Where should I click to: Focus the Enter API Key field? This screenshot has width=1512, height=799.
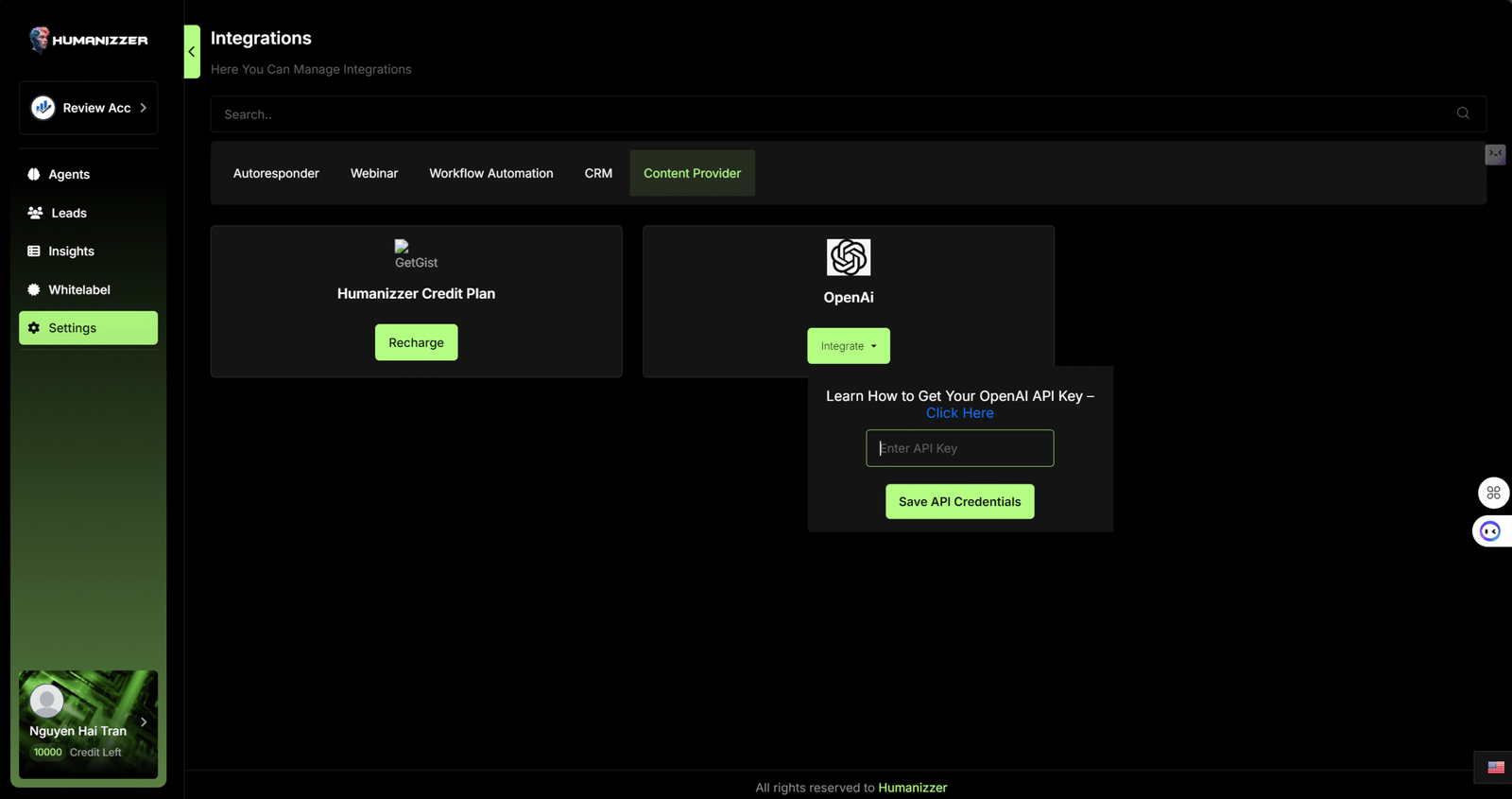[x=959, y=448]
